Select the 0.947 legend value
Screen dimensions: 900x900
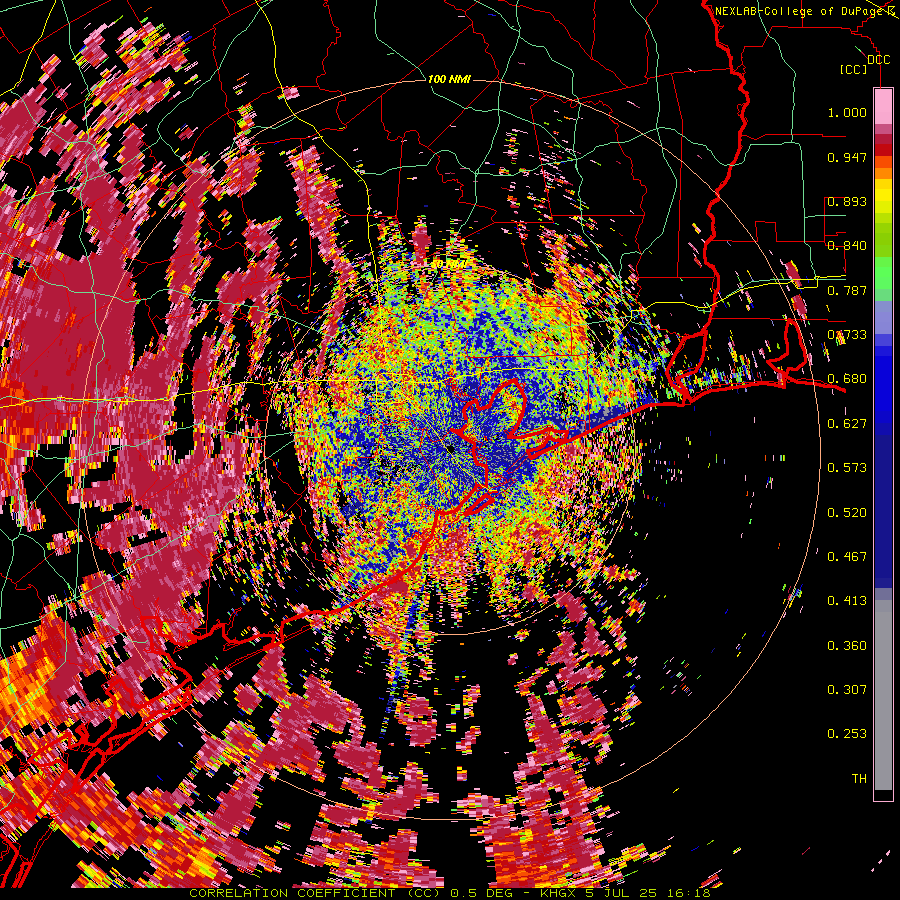[x=847, y=157]
